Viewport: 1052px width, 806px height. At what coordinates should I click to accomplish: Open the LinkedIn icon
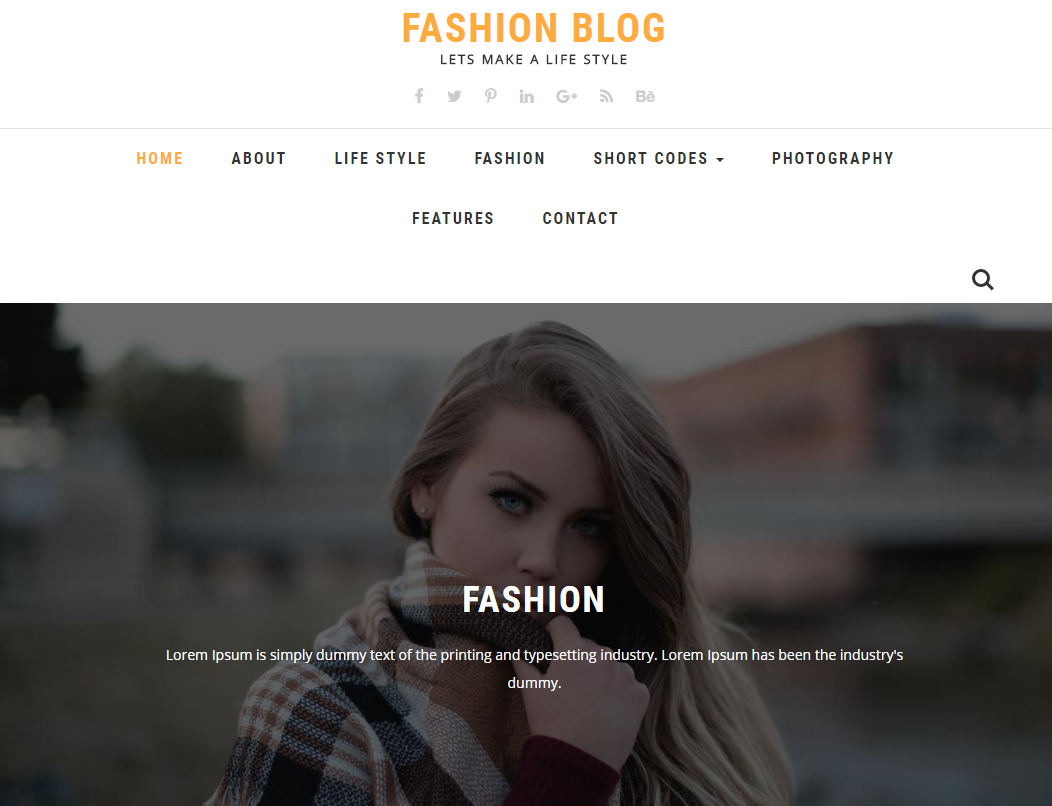pyautogui.click(x=527, y=96)
